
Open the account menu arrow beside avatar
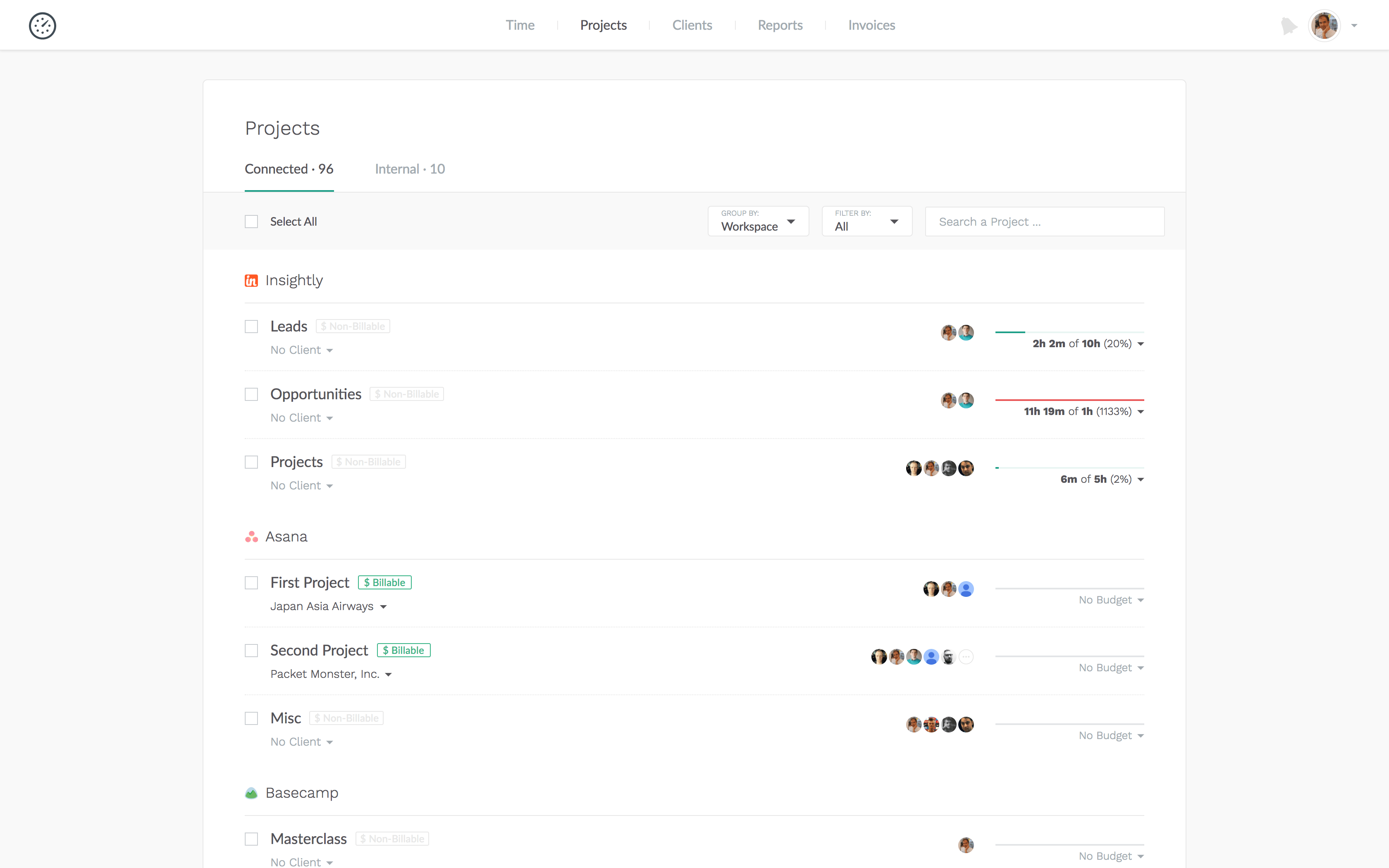1354,26
